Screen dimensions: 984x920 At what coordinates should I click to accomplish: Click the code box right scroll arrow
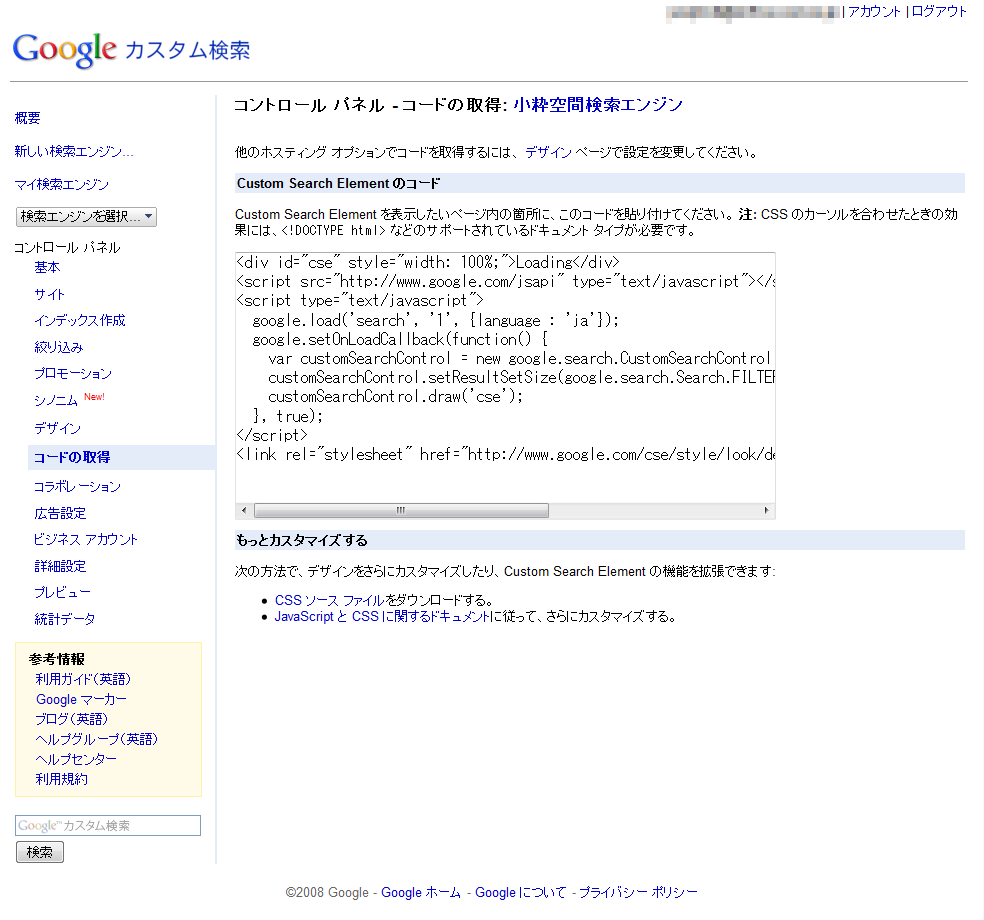(766, 510)
